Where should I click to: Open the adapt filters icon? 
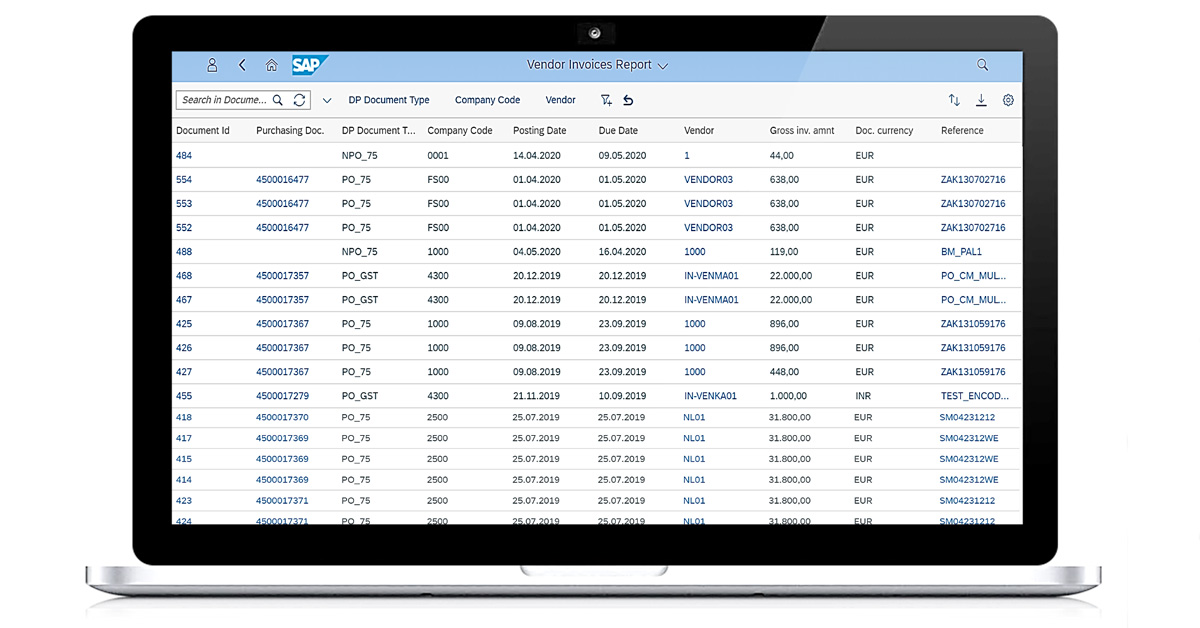(x=606, y=100)
